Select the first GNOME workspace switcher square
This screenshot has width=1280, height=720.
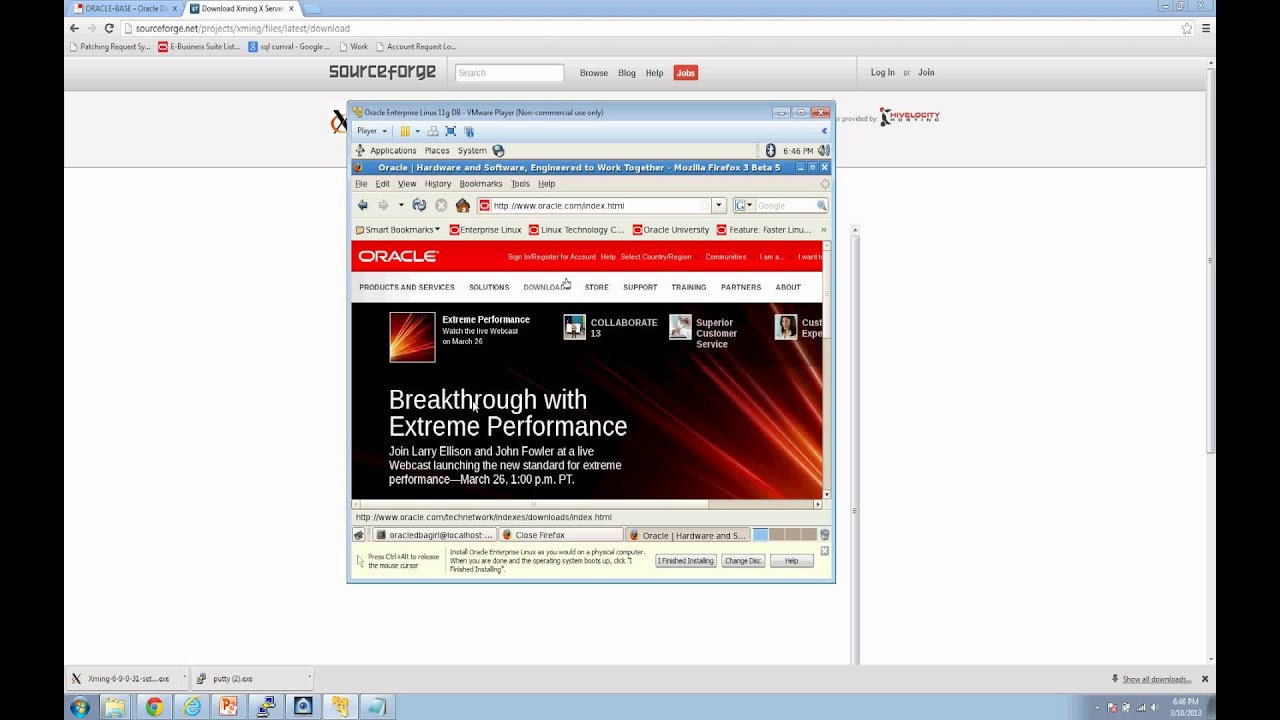760,535
